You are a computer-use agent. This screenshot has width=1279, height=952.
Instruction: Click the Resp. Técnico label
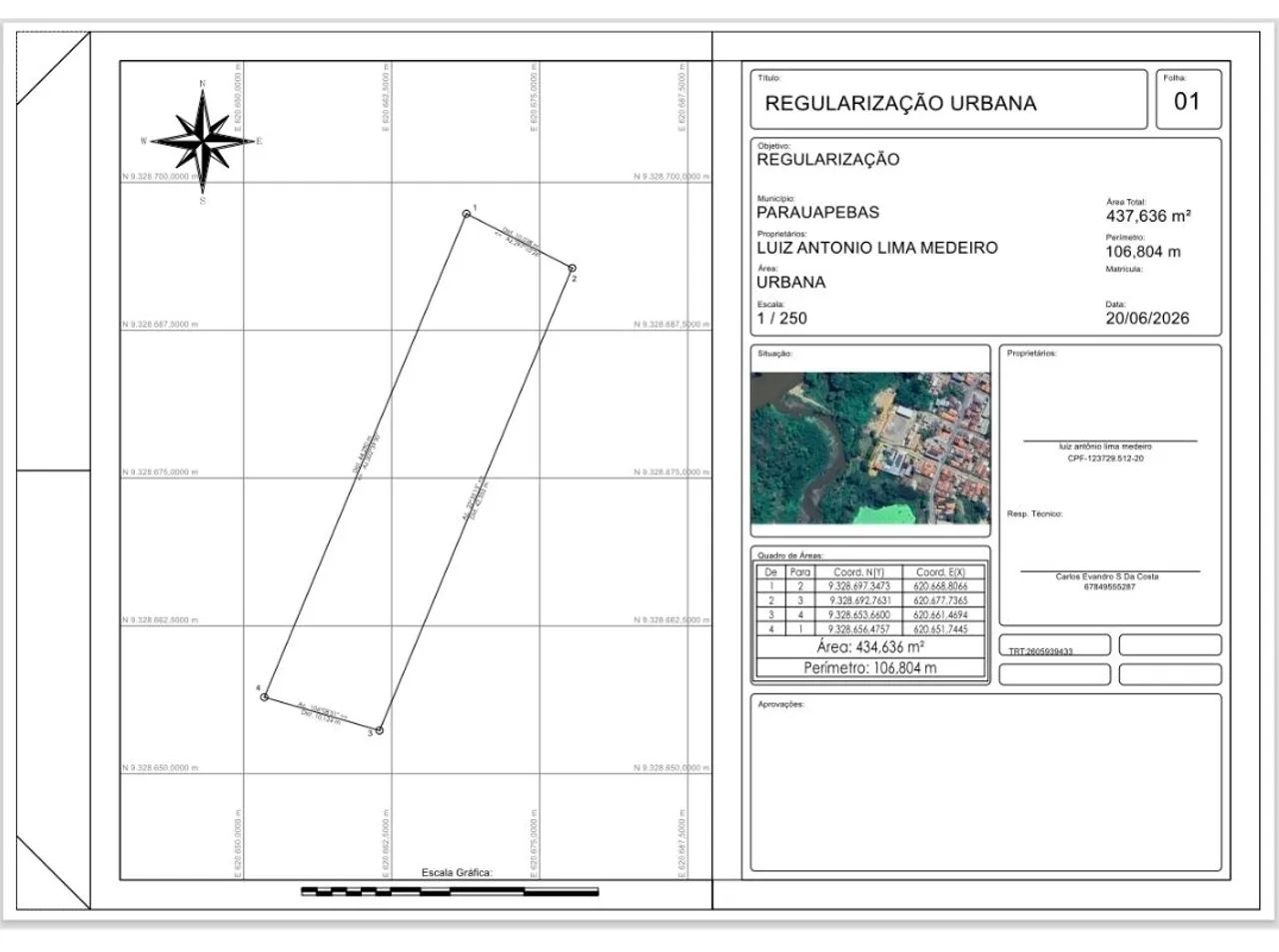pyautogui.click(x=1035, y=513)
